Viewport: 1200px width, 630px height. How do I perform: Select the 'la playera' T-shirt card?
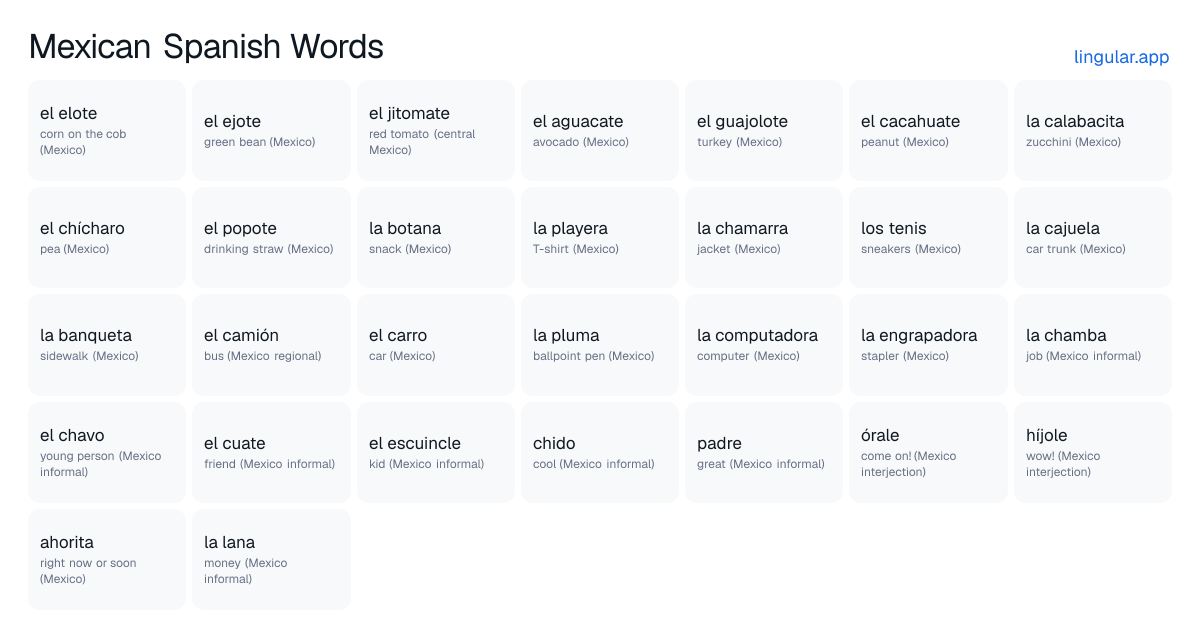click(600, 238)
